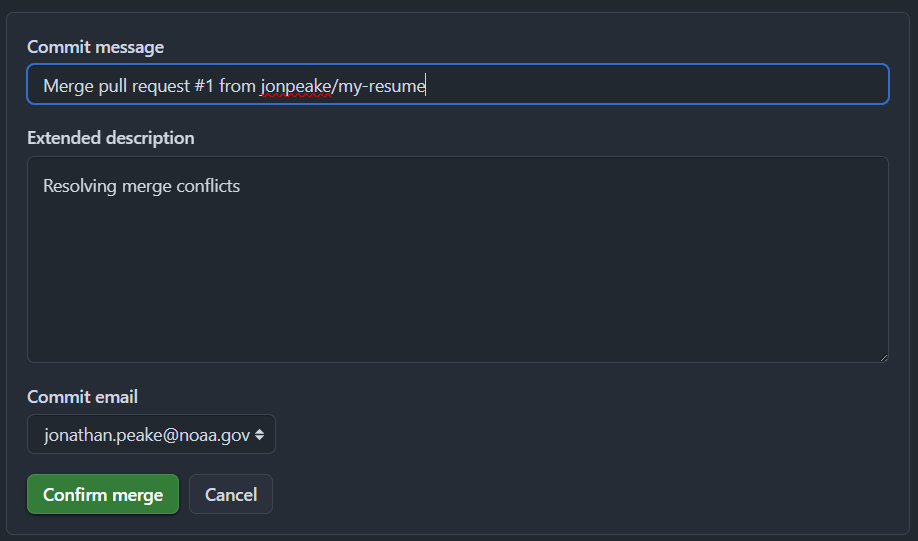918x541 pixels.
Task: Click inside the Extended description text area
Action: [x=458, y=259]
